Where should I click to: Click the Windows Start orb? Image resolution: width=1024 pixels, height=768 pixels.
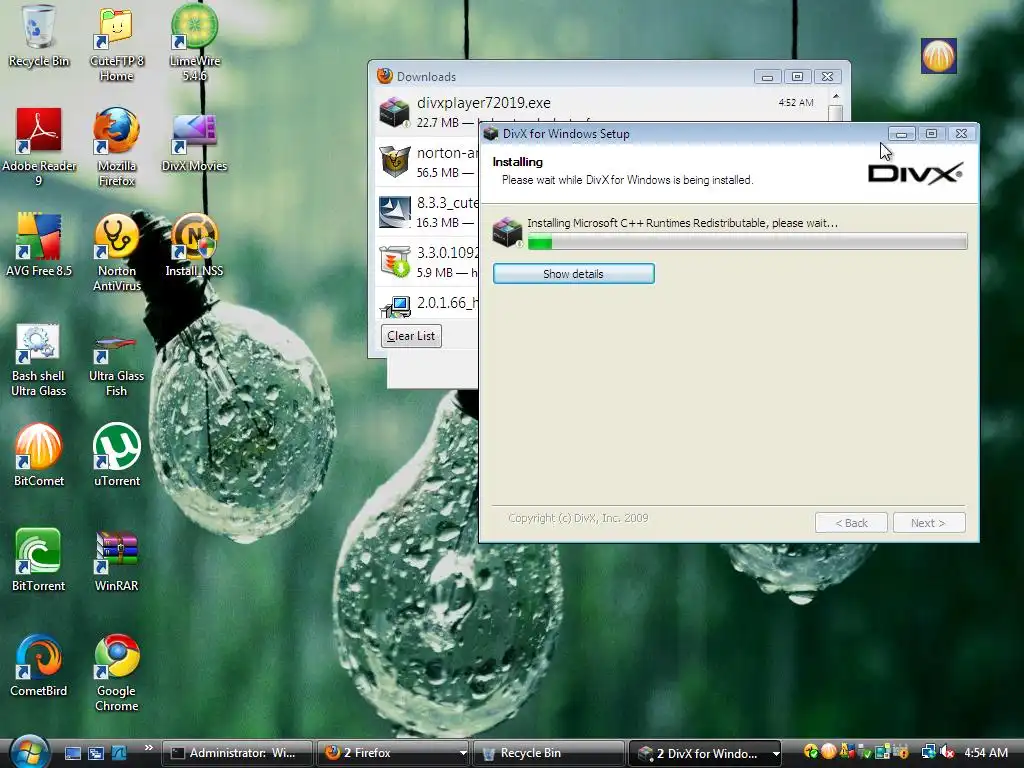coord(29,751)
